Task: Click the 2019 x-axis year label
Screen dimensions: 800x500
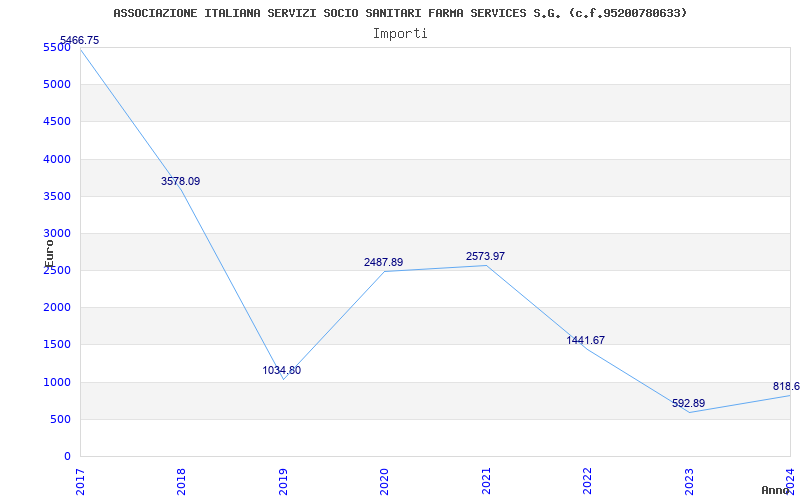Action: pyautogui.click(x=283, y=481)
